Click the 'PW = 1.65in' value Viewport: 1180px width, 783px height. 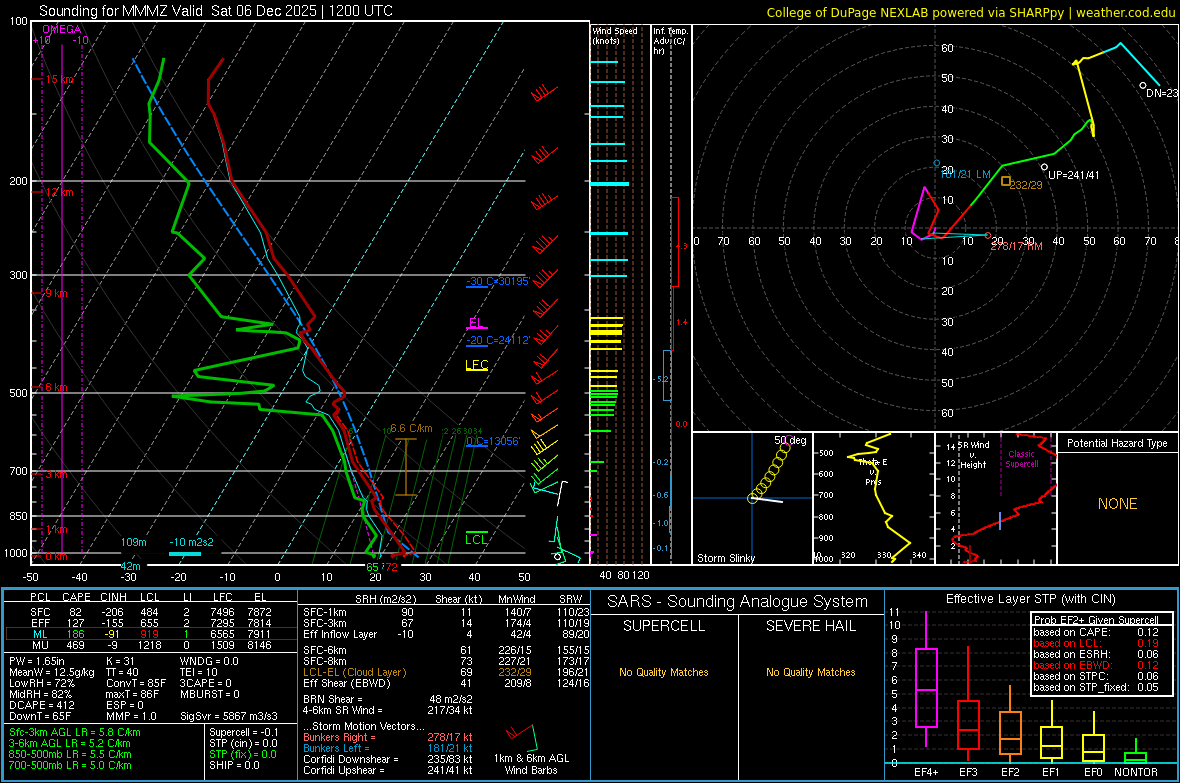click(37, 661)
